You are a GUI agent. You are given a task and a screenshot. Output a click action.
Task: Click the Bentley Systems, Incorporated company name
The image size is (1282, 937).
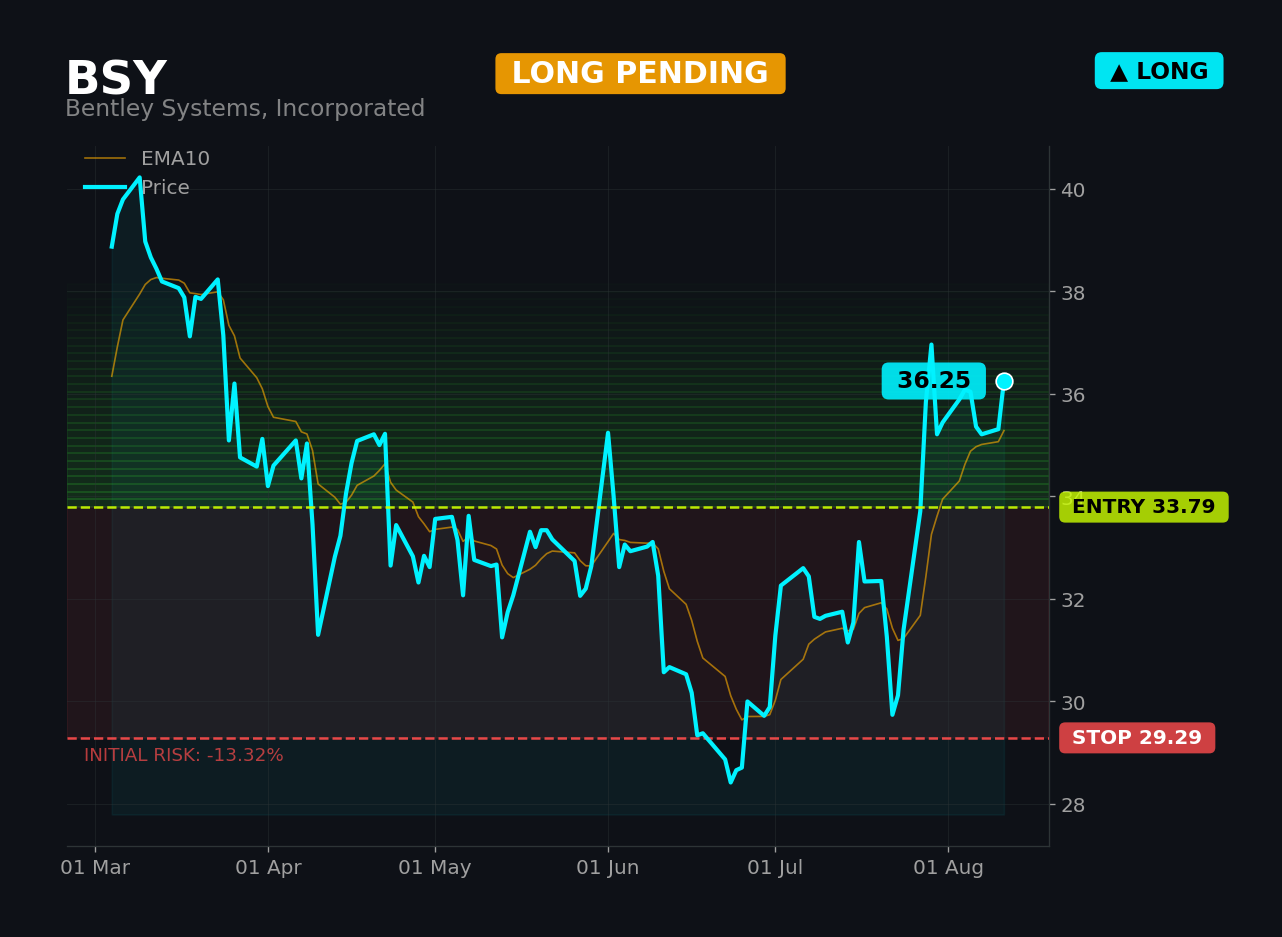click(x=245, y=109)
